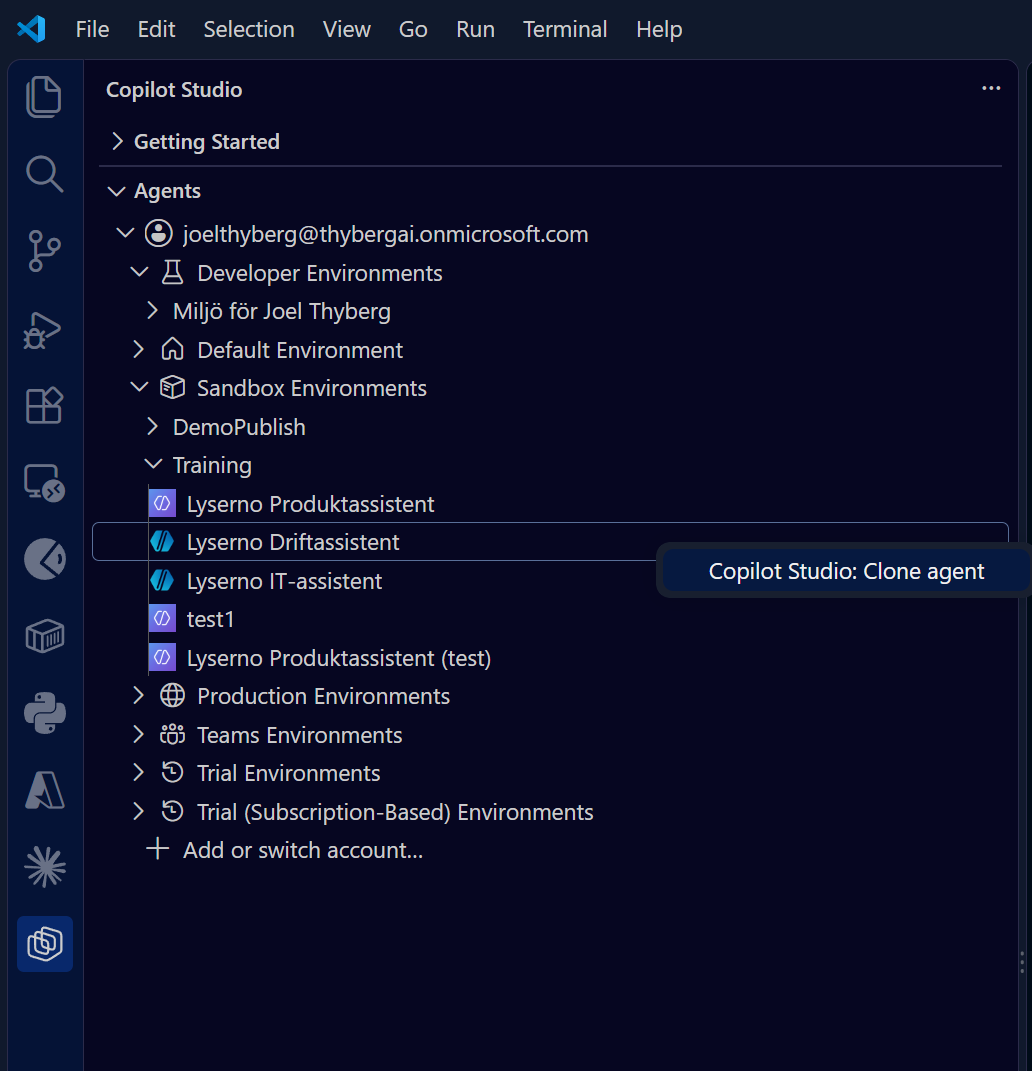
Task: Expand Trial (Subscription-Based) Environments chevron
Action: tap(139, 811)
